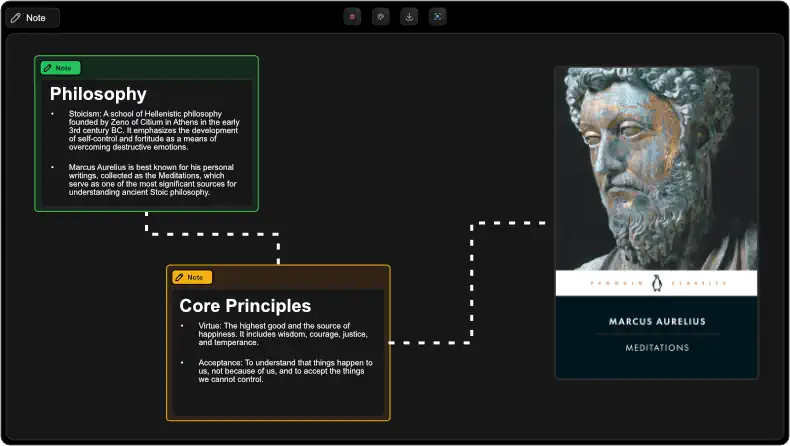Viewport: 790px width, 446px height.
Task: Click the pencil icon in top-left Note button
Action: coord(16,18)
